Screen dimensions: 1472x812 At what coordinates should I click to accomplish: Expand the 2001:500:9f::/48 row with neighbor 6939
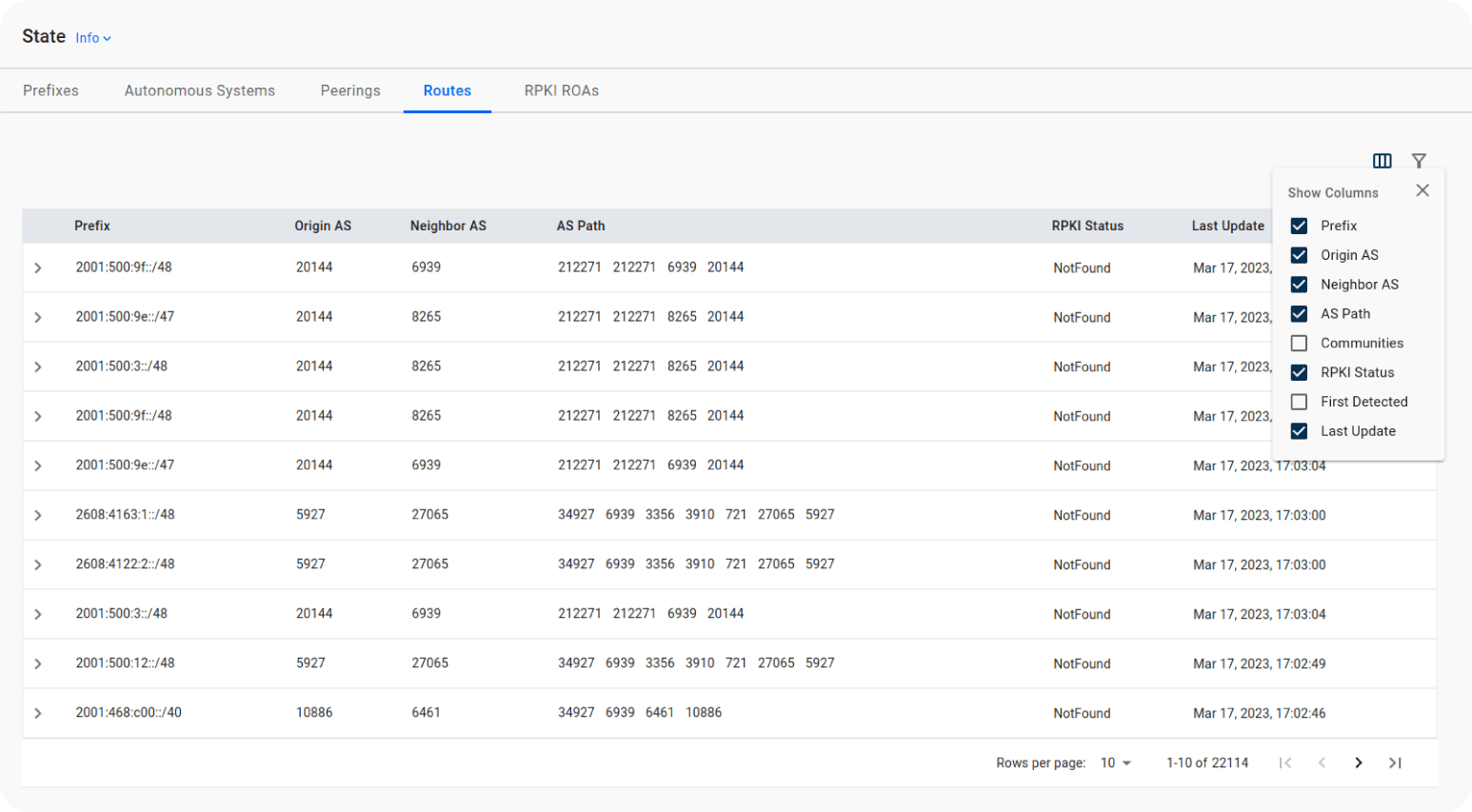(x=38, y=268)
